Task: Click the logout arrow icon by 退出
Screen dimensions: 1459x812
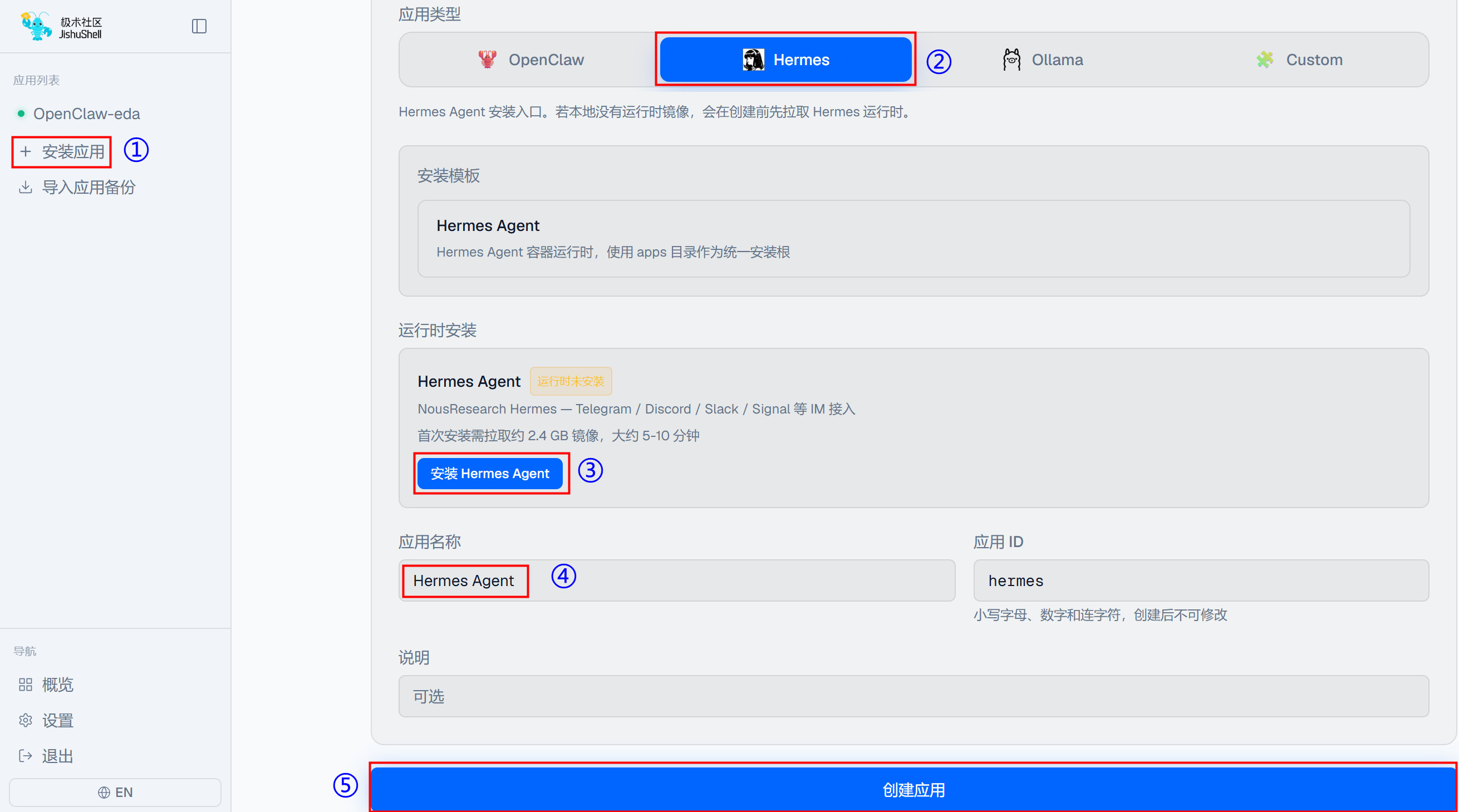Action: click(26, 756)
